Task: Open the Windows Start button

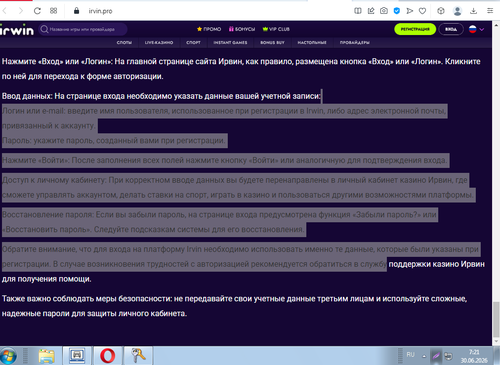Action: tap(8, 356)
